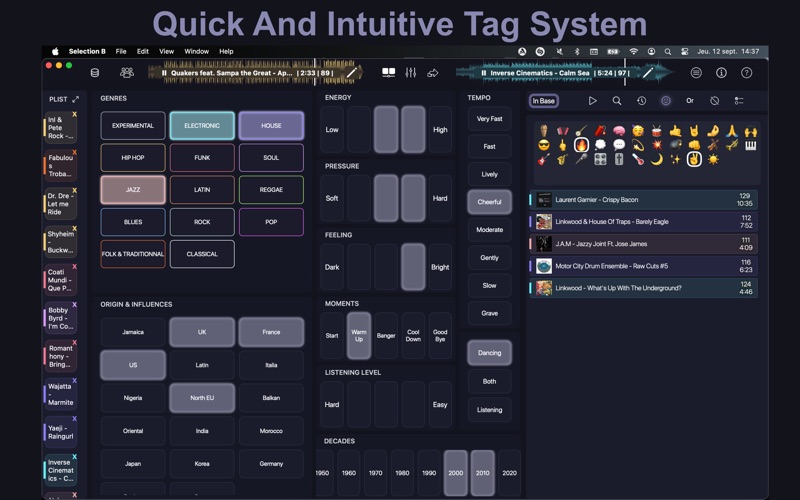This screenshot has width=800, height=500.
Task: Open the File menu
Action: pos(121,51)
